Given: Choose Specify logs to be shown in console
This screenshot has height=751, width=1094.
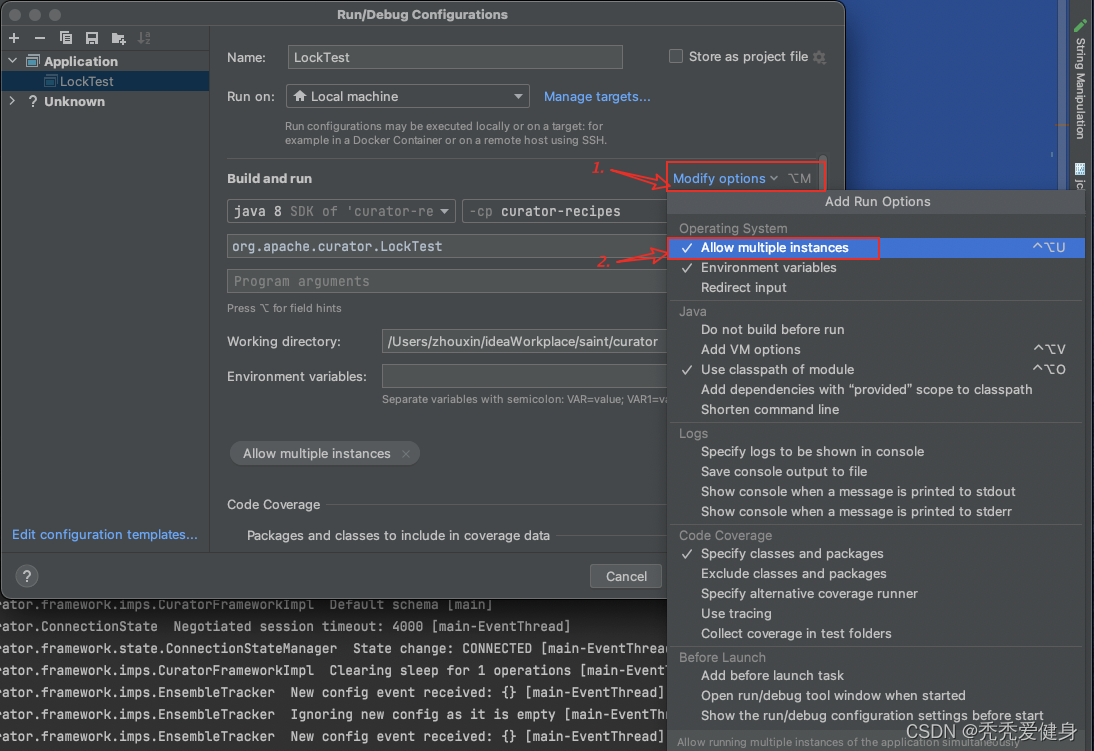Looking at the screenshot, I should pos(876,452).
